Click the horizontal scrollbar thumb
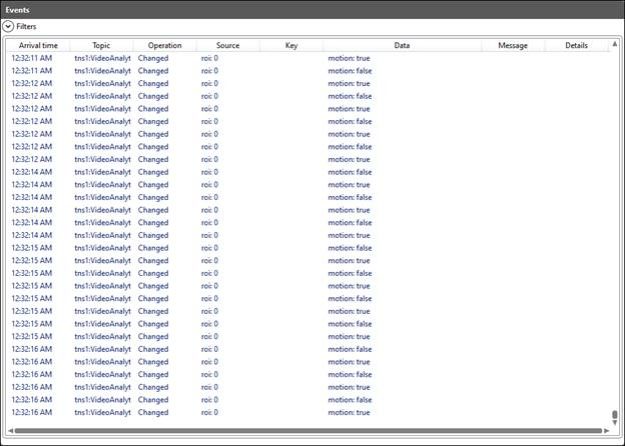Image resolution: width=625 pixels, height=446 pixels. [x=300, y=431]
